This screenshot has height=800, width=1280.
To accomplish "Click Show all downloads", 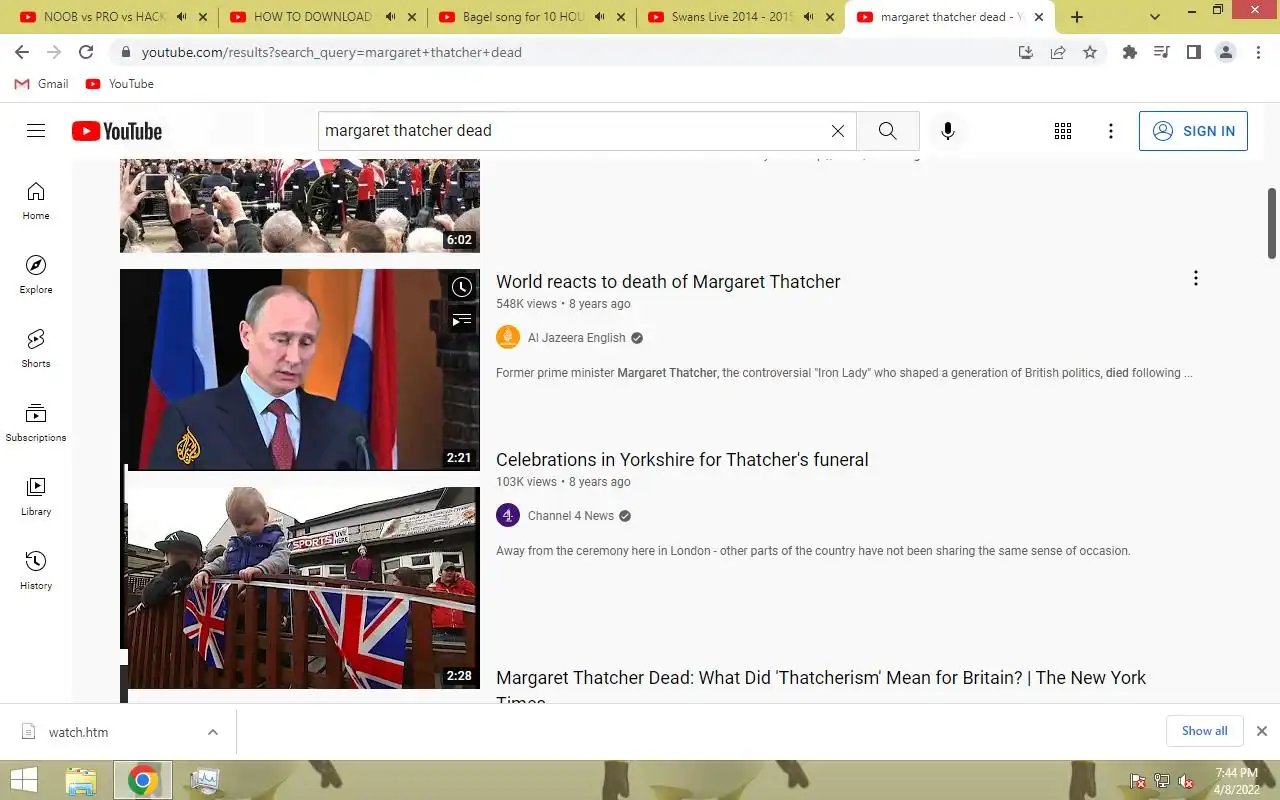I will pos(1204,731).
